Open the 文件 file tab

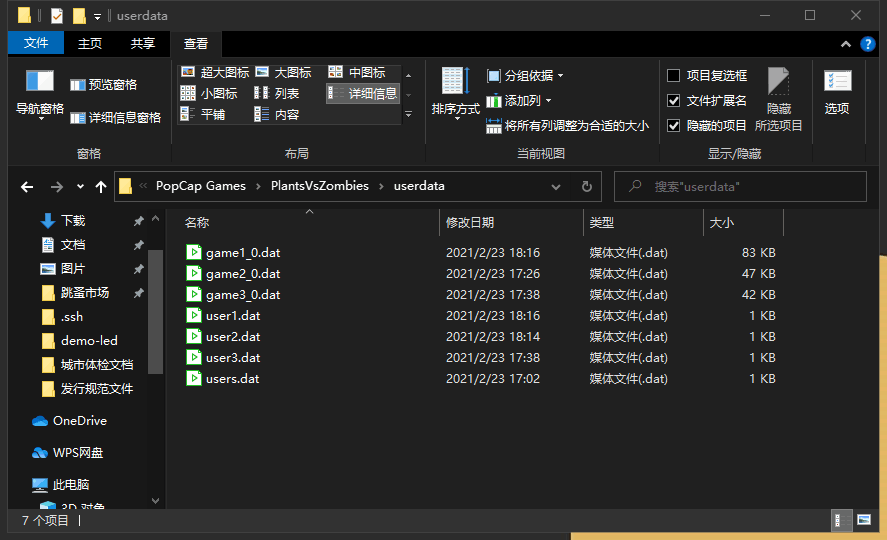tap(36, 43)
